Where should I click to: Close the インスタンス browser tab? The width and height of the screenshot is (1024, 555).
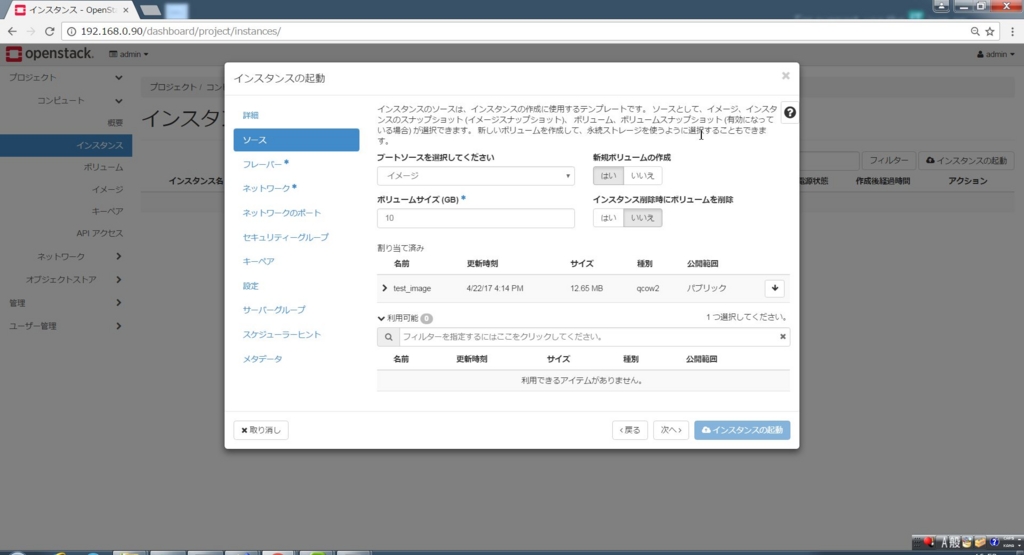tap(125, 10)
